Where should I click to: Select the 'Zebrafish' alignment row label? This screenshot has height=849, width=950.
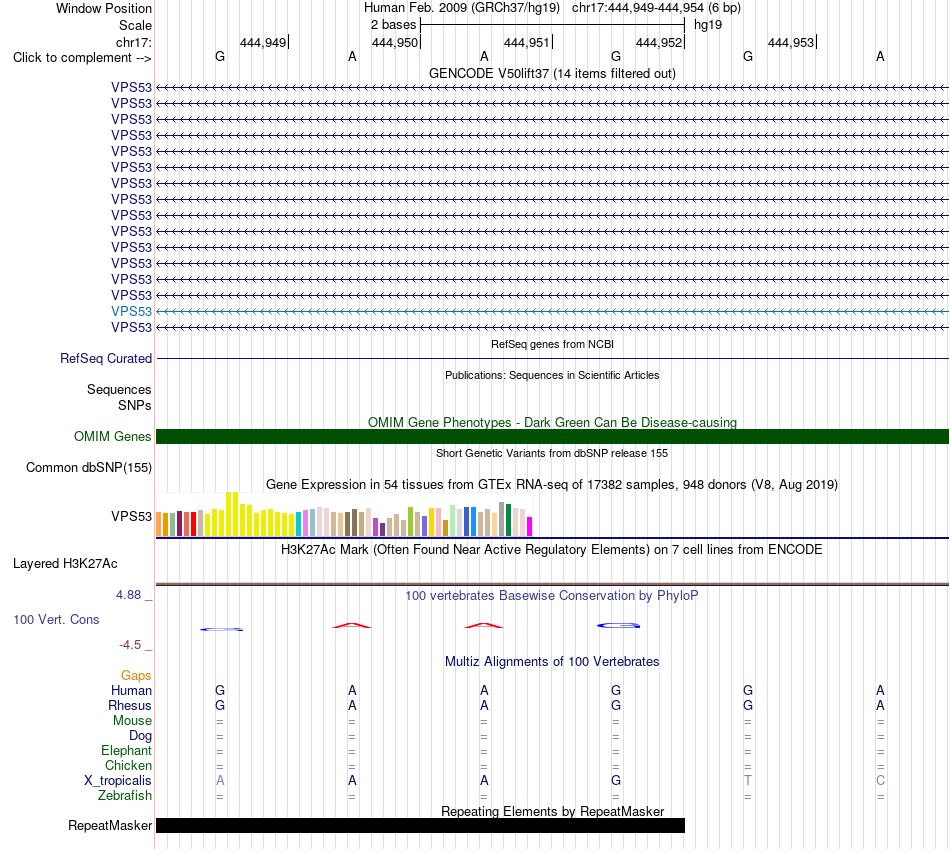(x=125, y=796)
